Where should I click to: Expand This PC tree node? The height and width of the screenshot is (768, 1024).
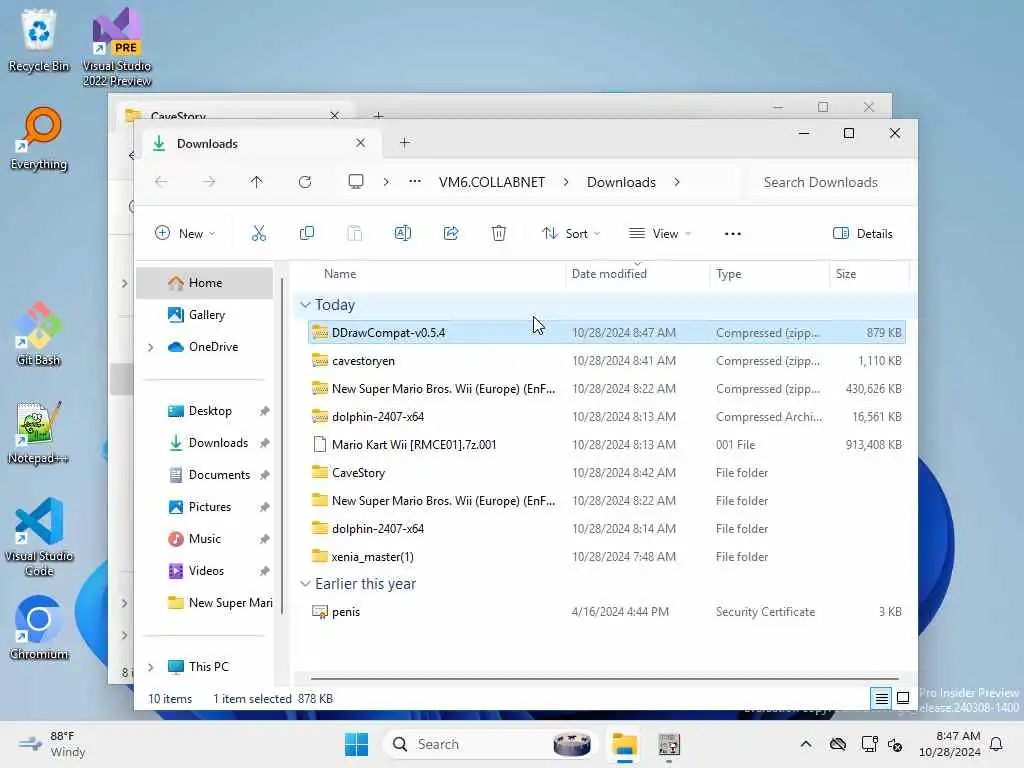pyautogui.click(x=151, y=667)
